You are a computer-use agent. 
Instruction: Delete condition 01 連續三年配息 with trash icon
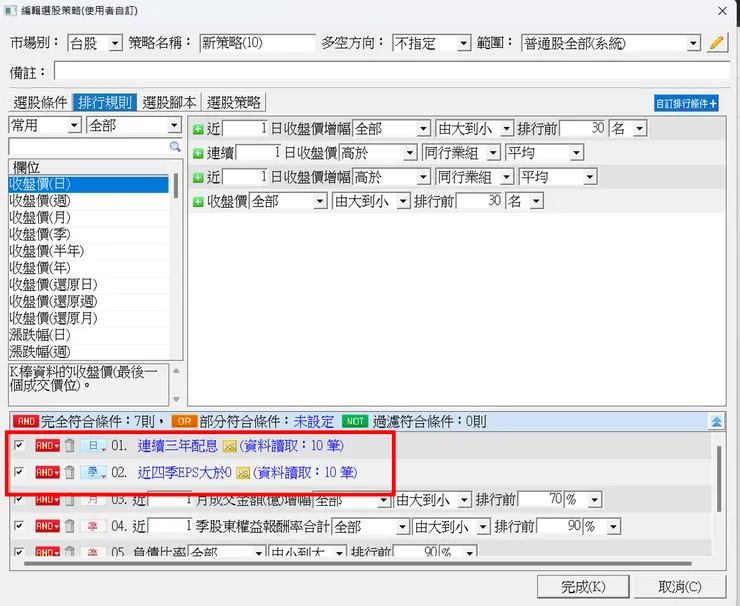point(69,445)
